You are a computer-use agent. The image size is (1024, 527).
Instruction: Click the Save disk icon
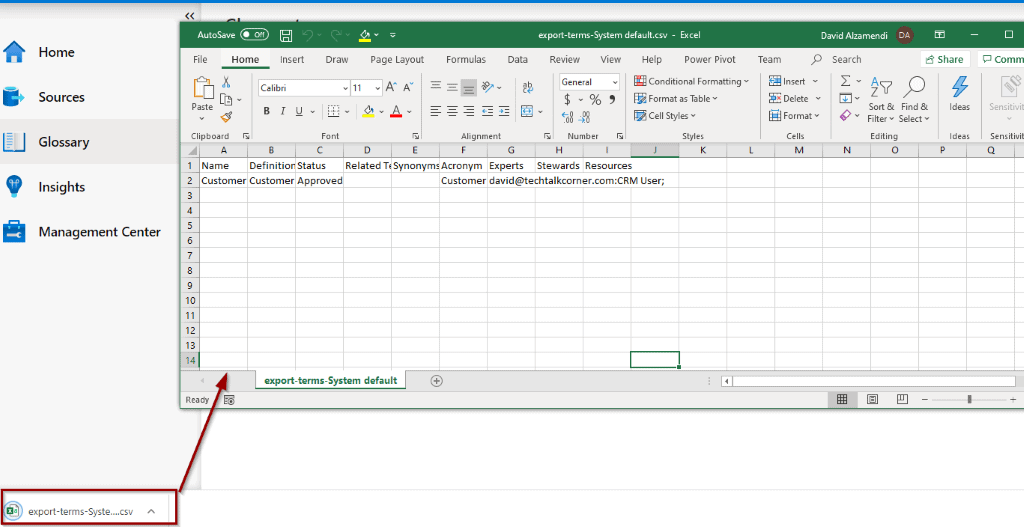pyautogui.click(x=286, y=35)
